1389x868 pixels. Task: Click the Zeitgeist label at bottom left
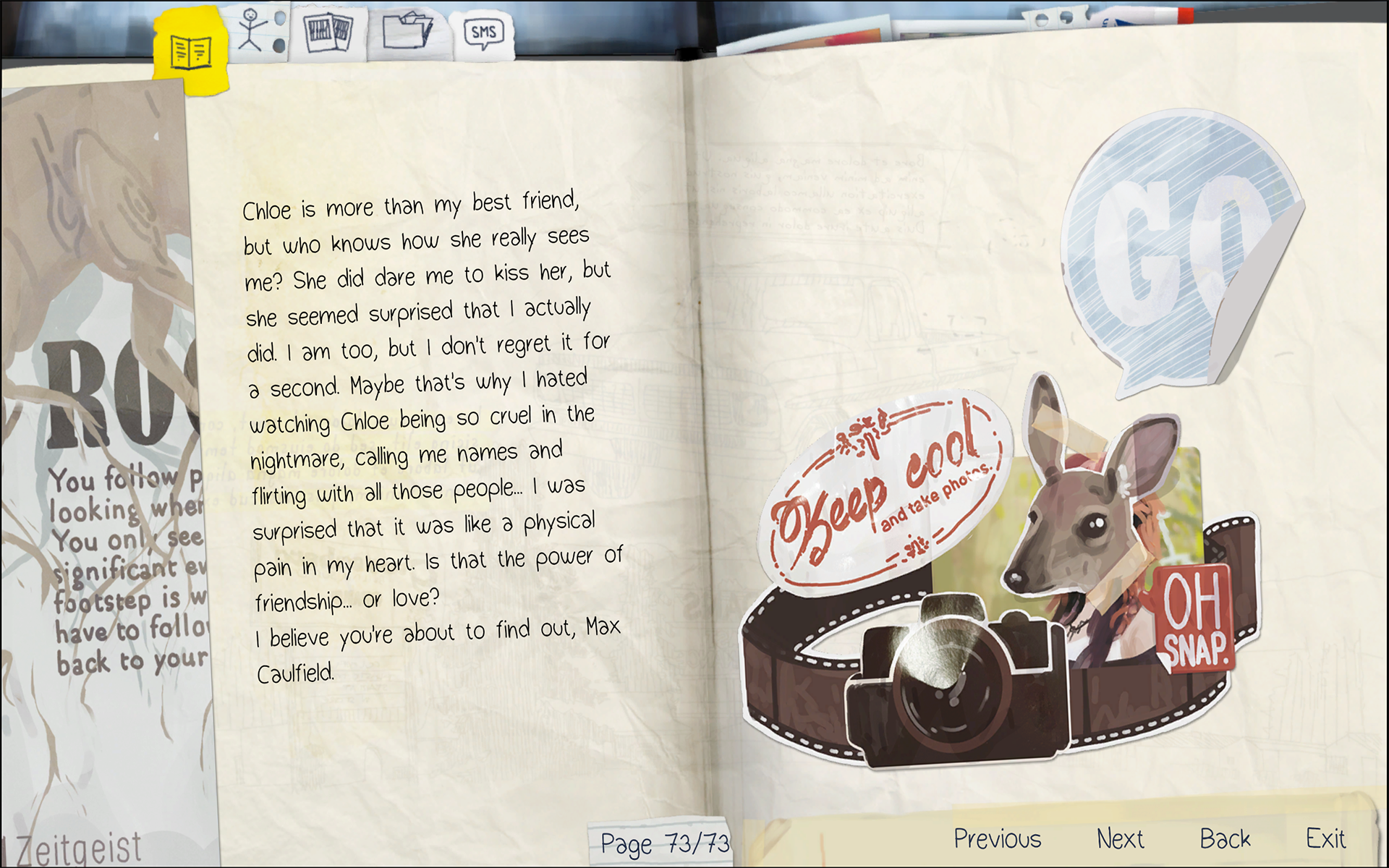tap(80, 848)
